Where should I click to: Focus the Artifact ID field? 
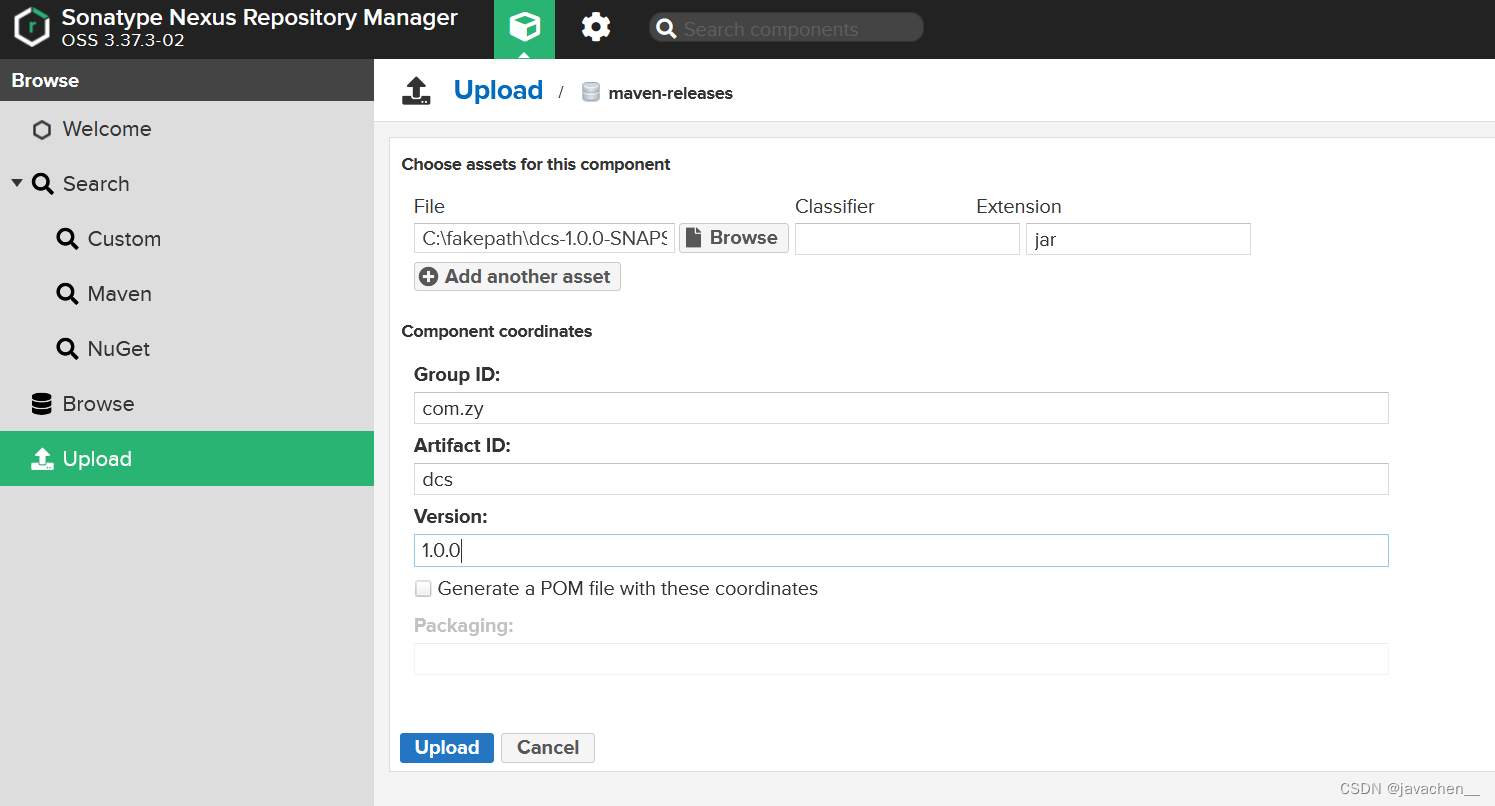(x=901, y=479)
